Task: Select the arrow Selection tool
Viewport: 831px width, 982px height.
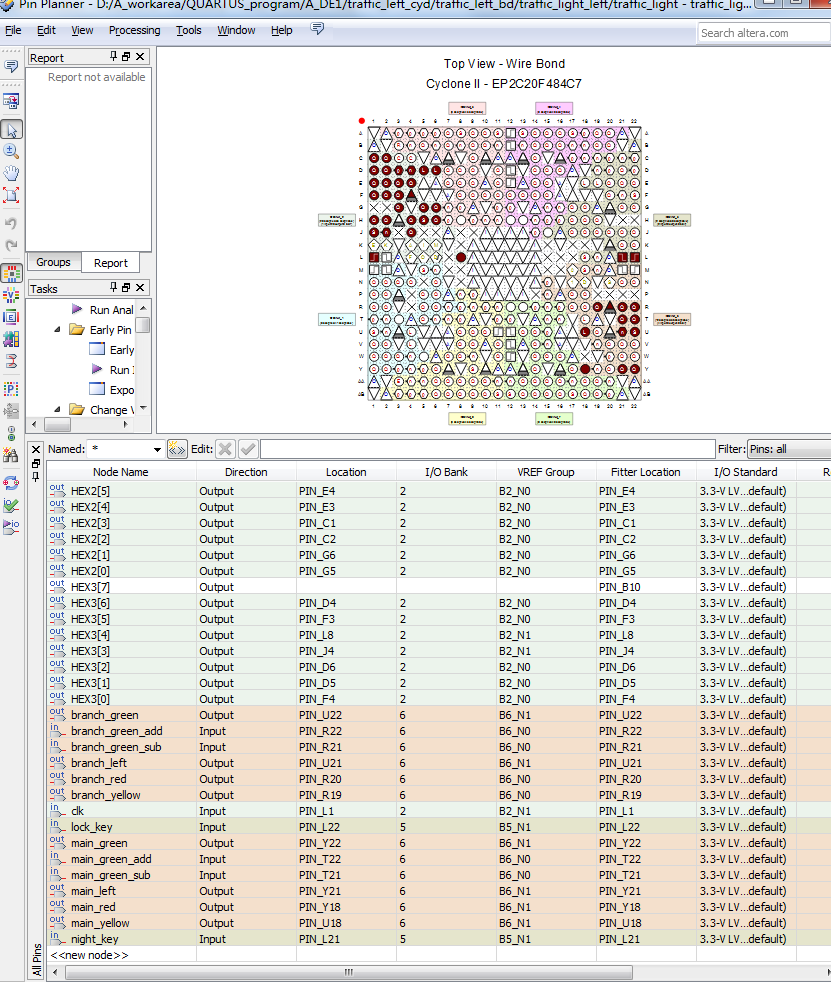Action: [12, 129]
